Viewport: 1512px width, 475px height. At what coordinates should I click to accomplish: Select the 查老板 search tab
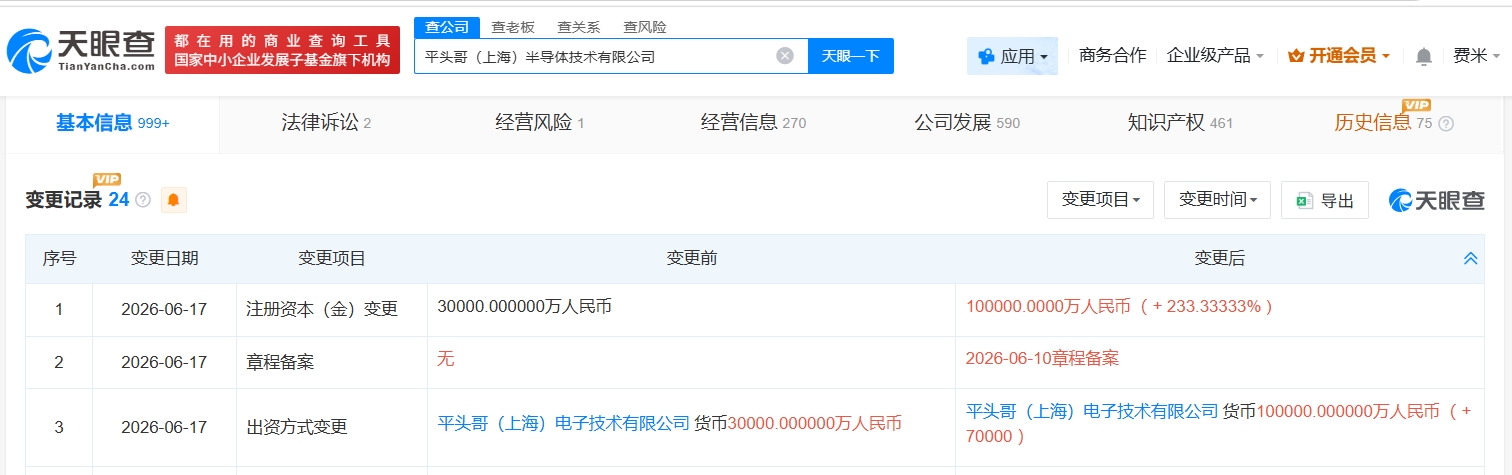pyautogui.click(x=512, y=27)
